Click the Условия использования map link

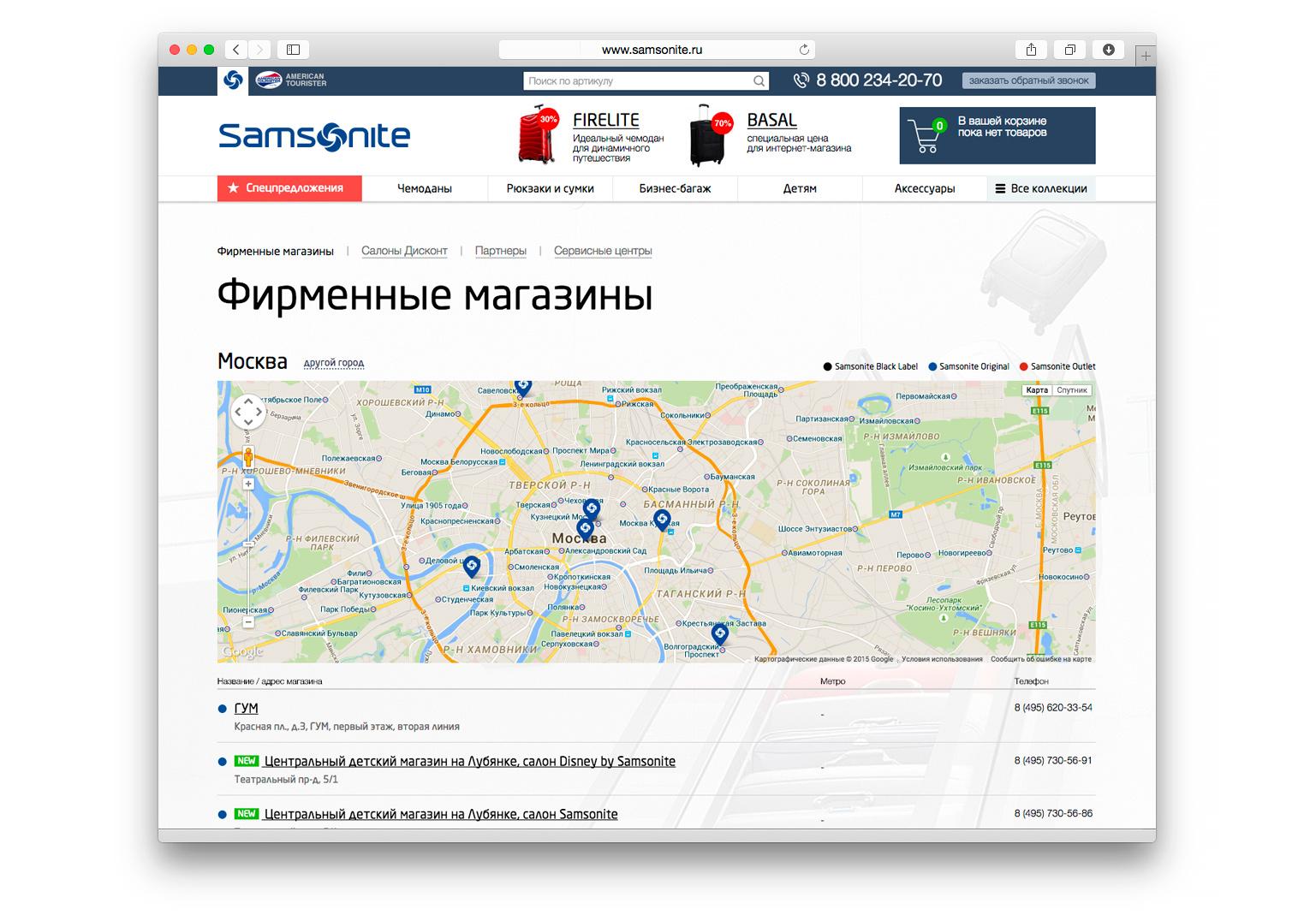[942, 659]
